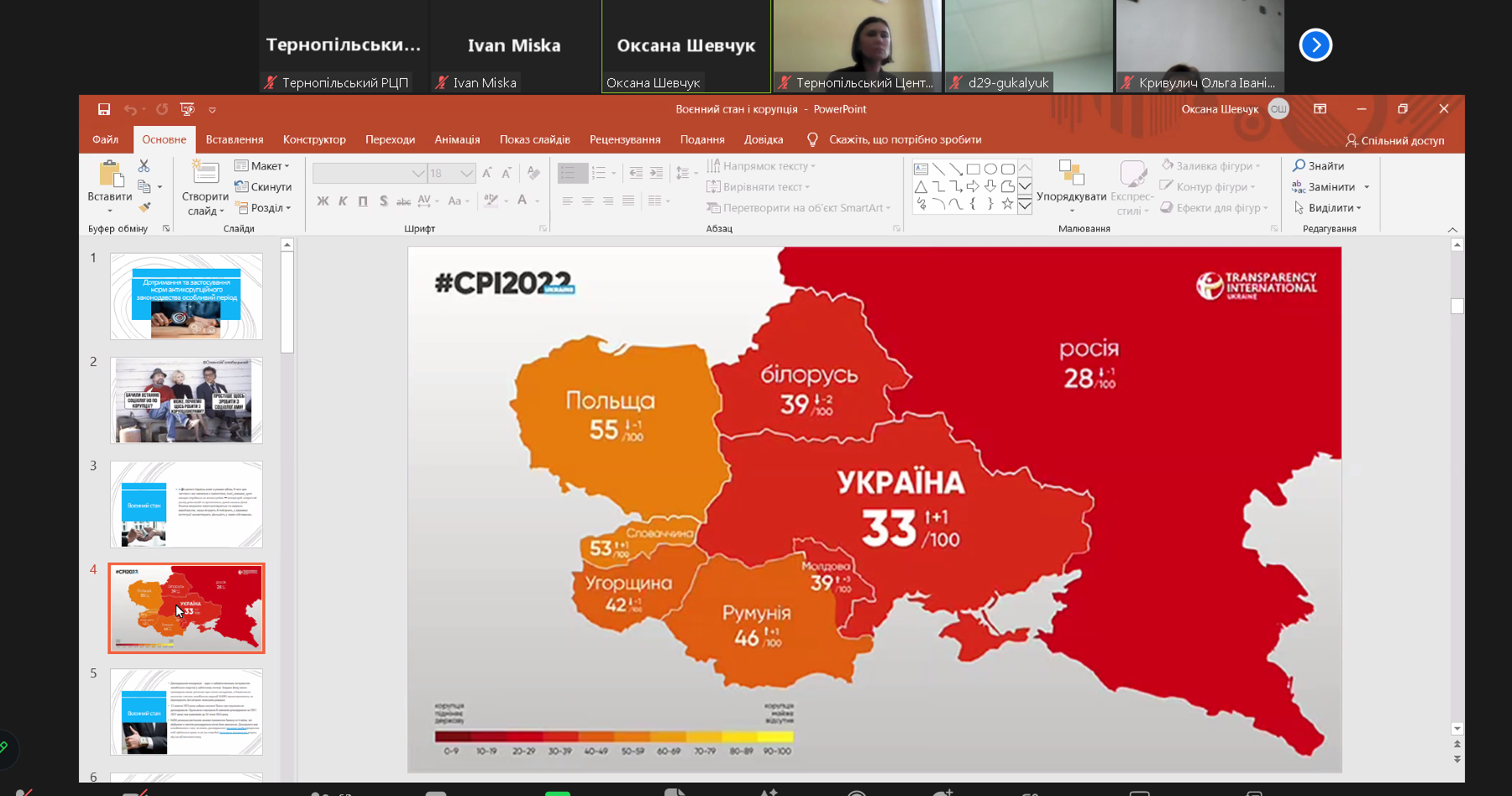Align text left

[568, 201]
